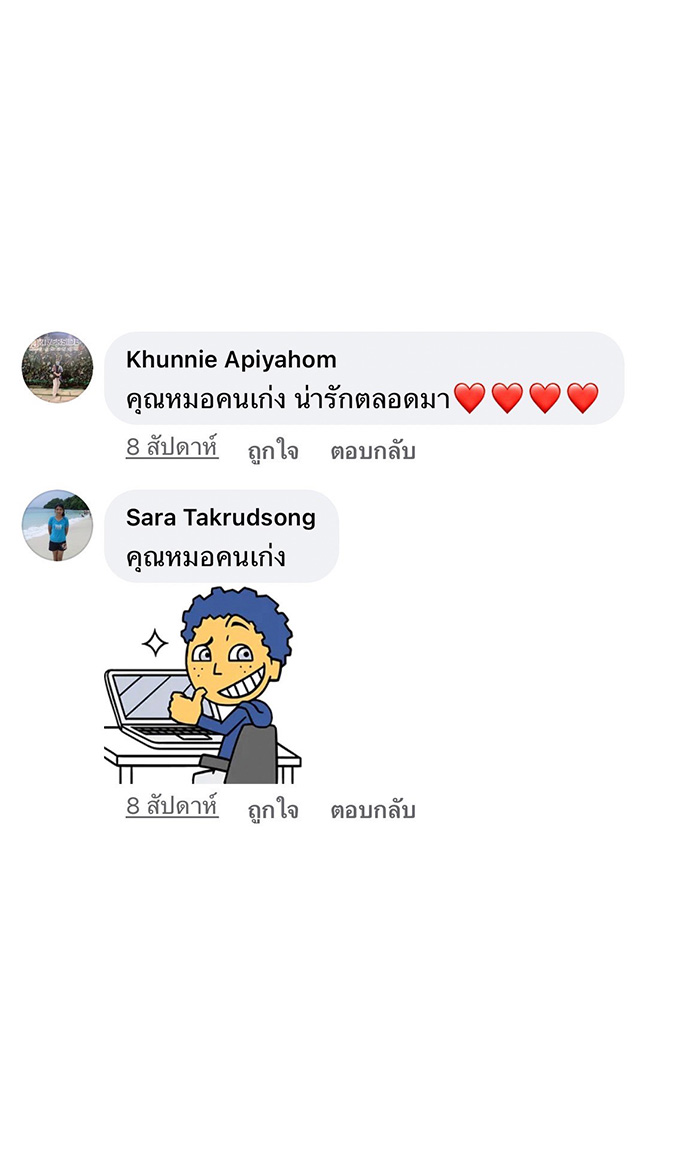Open 8 สัปดาห์ timestamp under Khunnie's comment
Viewport: 700px width, 1160px height.
(x=172, y=448)
